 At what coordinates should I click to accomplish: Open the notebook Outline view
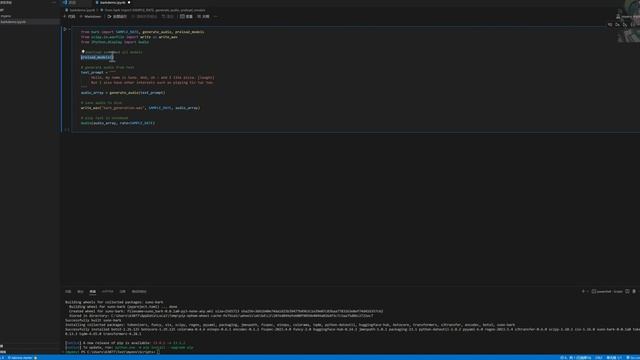(203, 17)
